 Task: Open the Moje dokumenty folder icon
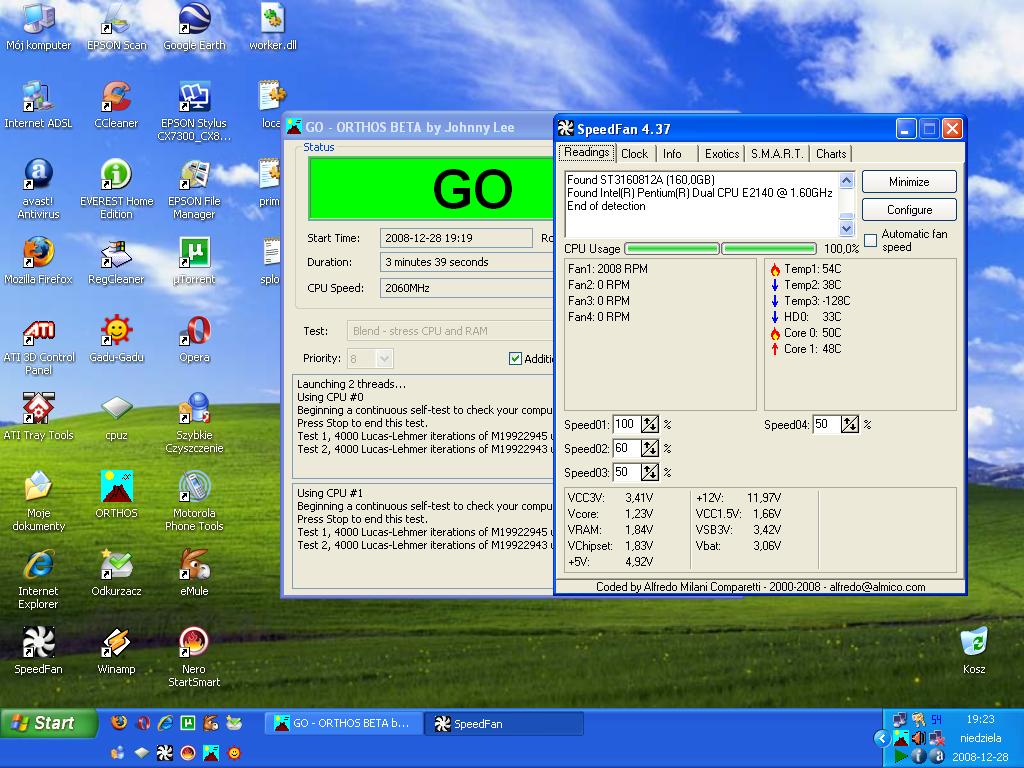[39, 501]
